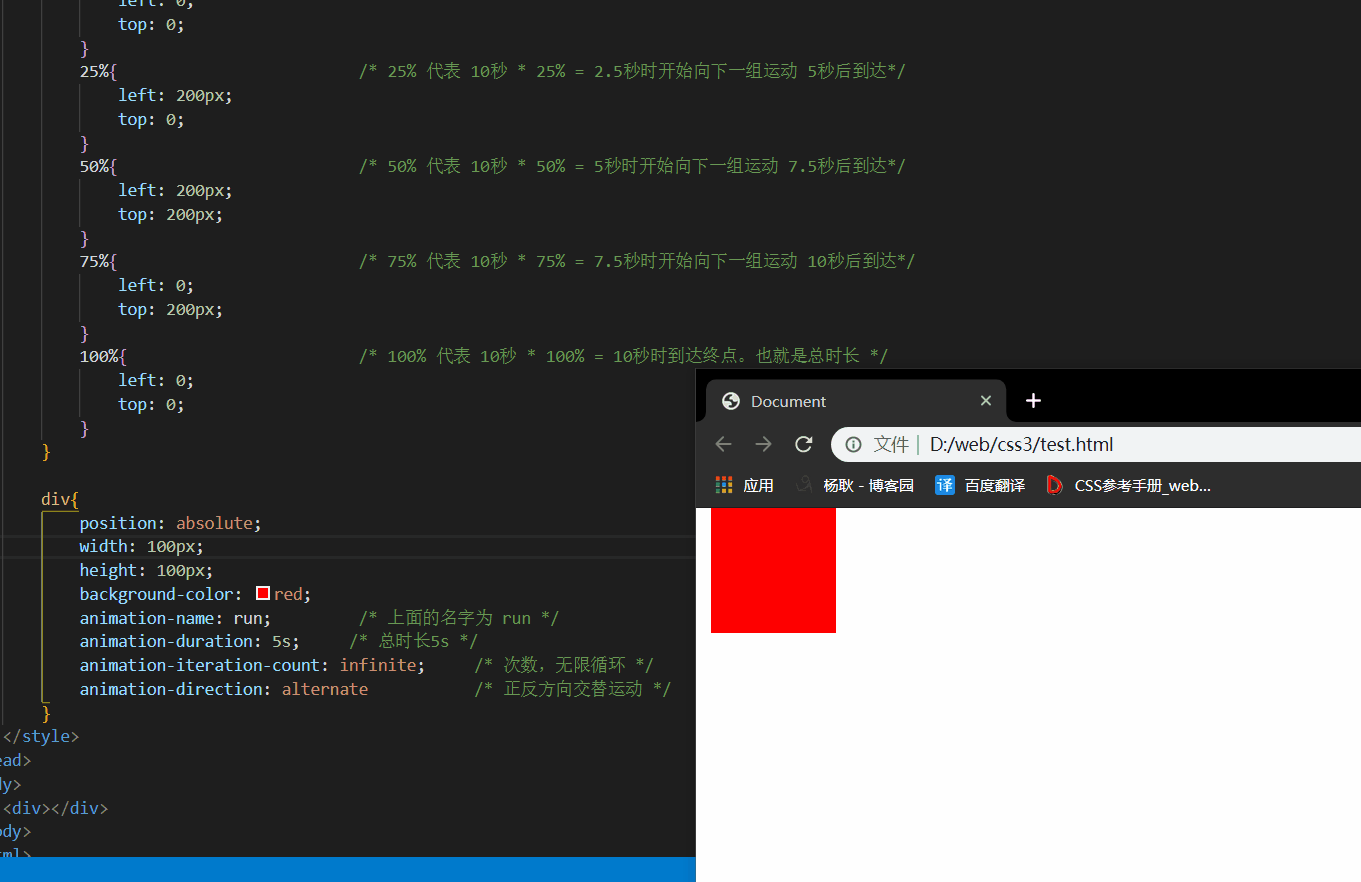This screenshot has height=882, width=1361.
Task: Open a new browser tab
Action: [1033, 401]
